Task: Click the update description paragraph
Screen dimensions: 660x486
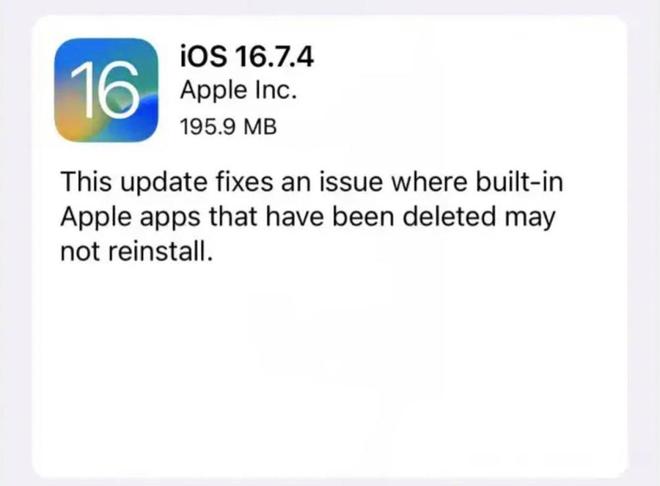Action: [312, 216]
